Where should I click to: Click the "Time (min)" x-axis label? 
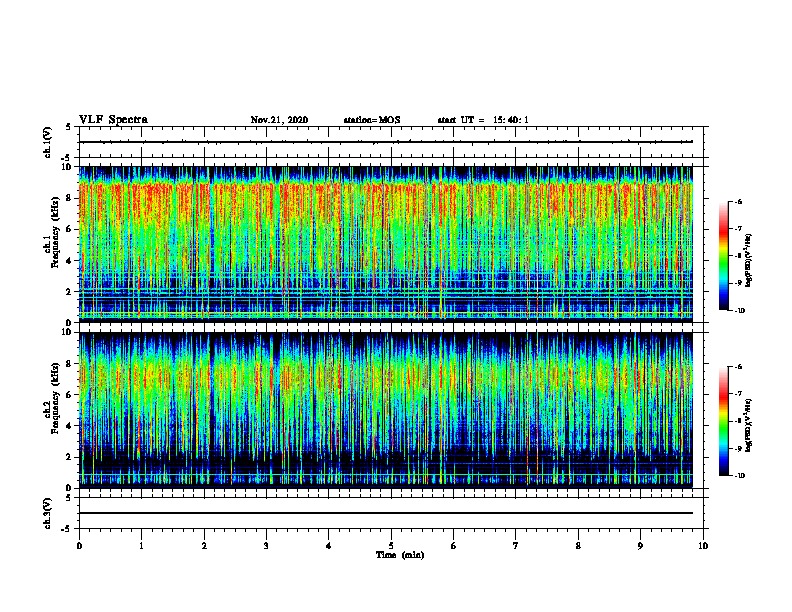[400, 555]
